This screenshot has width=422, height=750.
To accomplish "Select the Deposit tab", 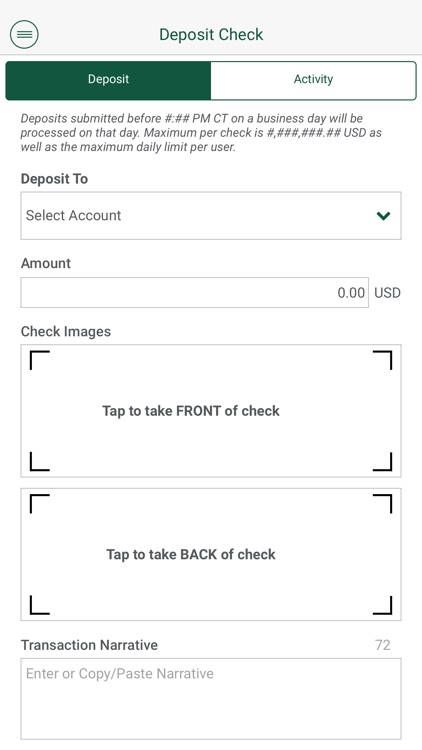I will pyautogui.click(x=108, y=79).
